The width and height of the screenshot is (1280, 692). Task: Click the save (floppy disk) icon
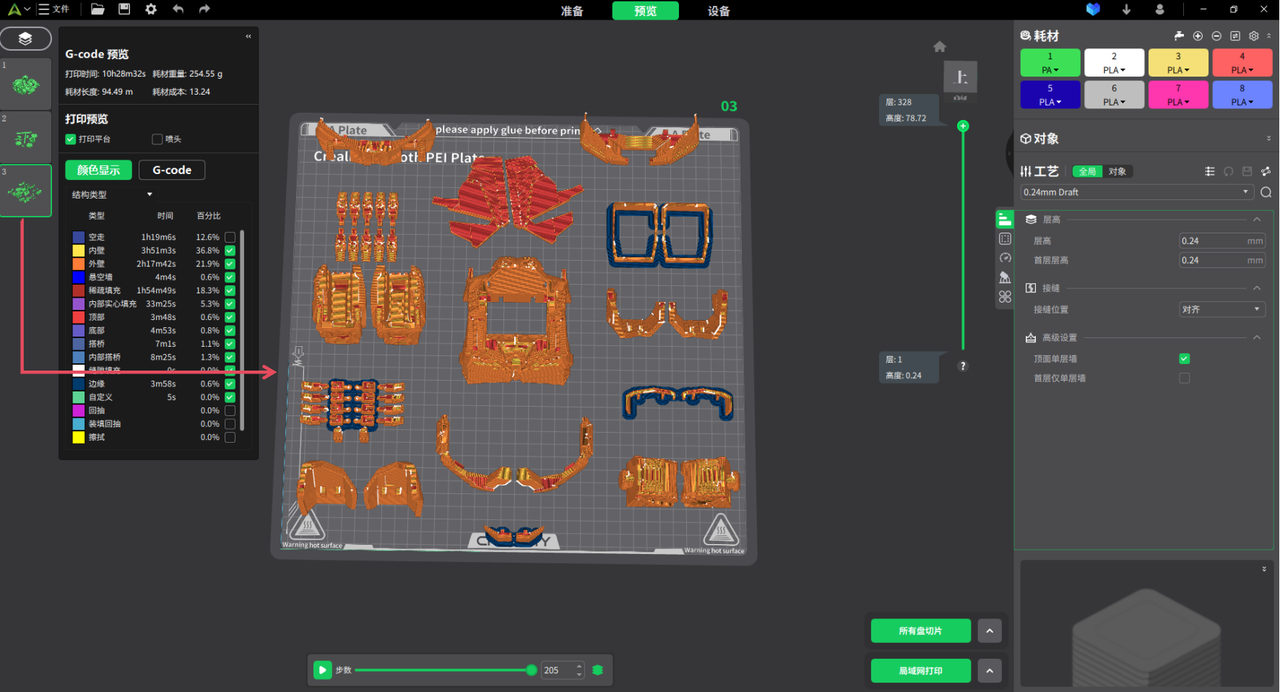[x=124, y=9]
